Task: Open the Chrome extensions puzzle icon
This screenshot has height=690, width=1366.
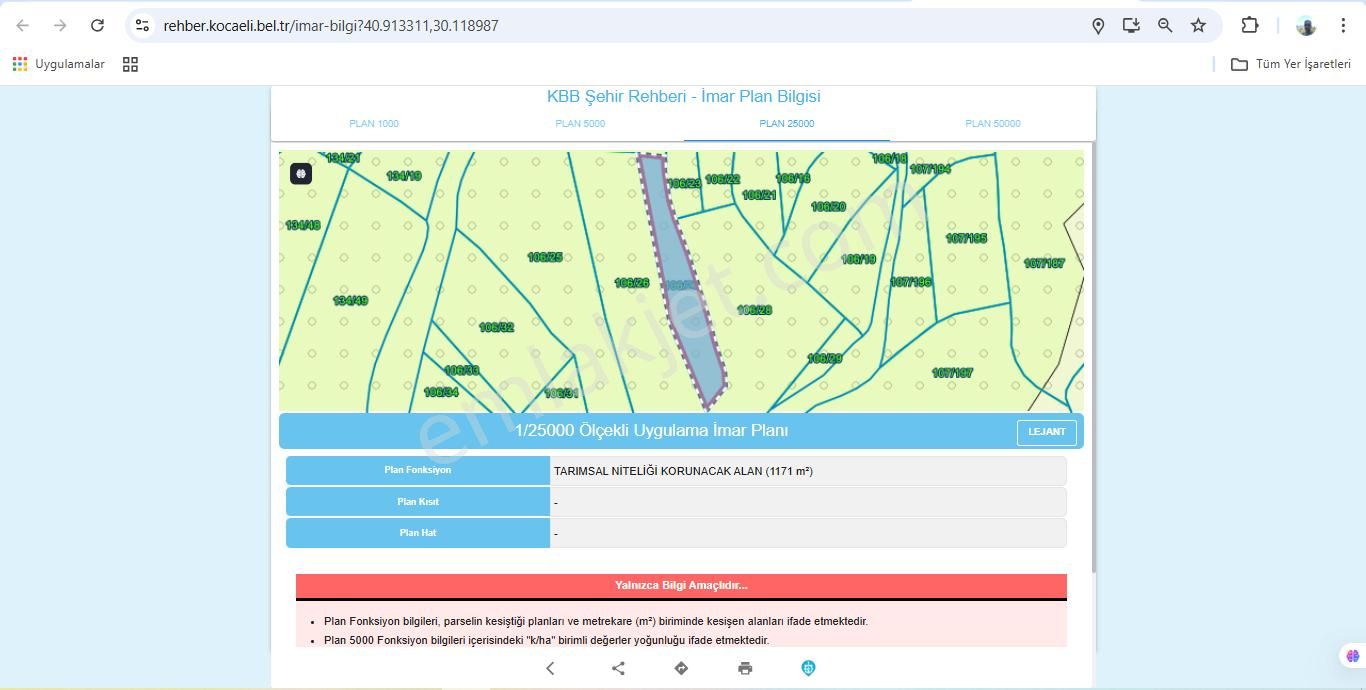Action: (x=1250, y=26)
